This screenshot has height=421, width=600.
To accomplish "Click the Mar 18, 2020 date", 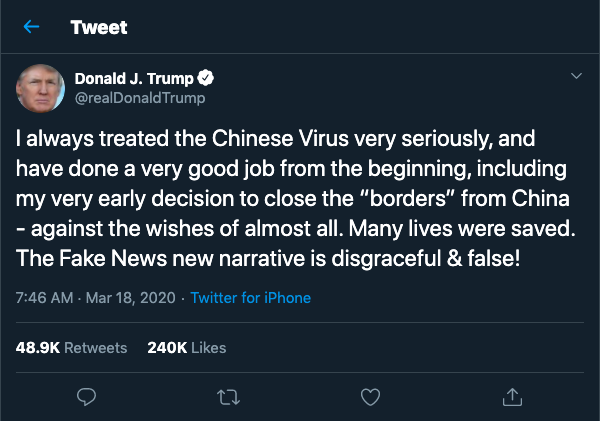I will point(130,298).
